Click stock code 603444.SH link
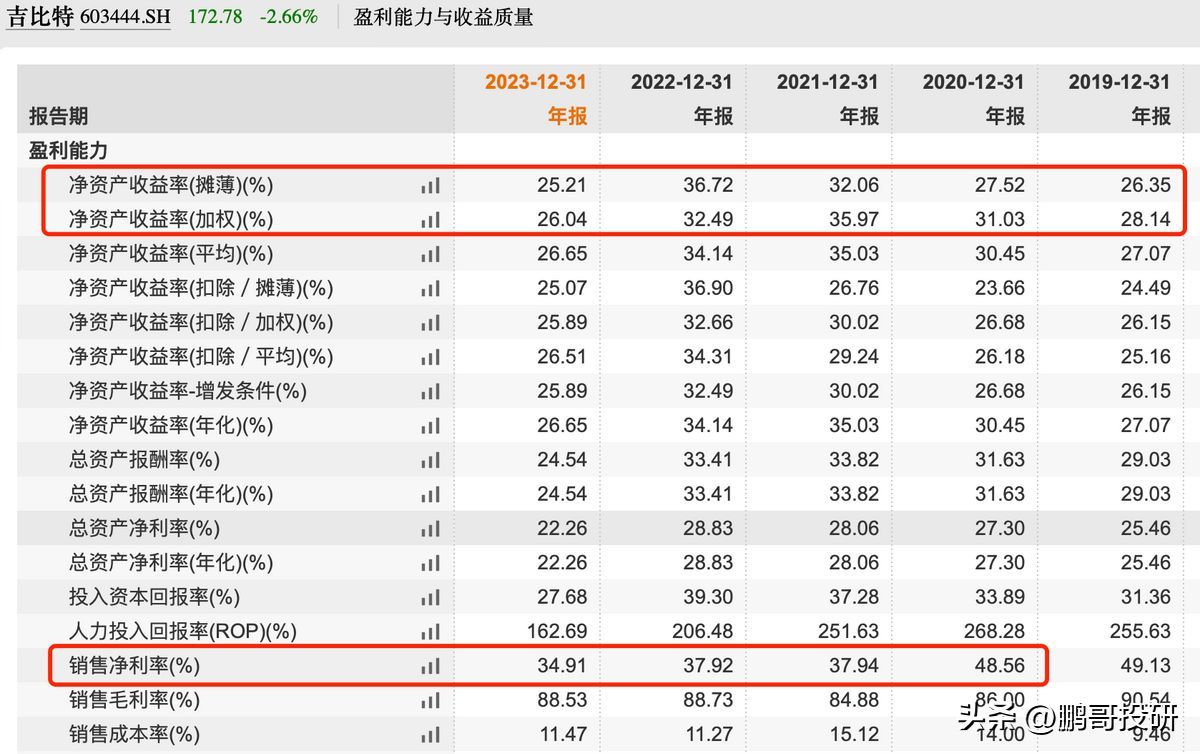The height and width of the screenshot is (754, 1200). click(125, 17)
